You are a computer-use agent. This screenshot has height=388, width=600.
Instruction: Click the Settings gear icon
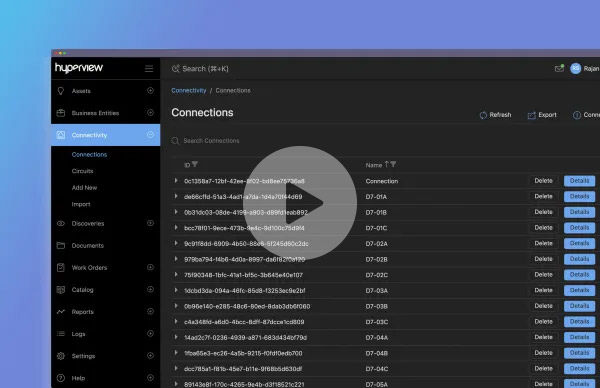60,356
